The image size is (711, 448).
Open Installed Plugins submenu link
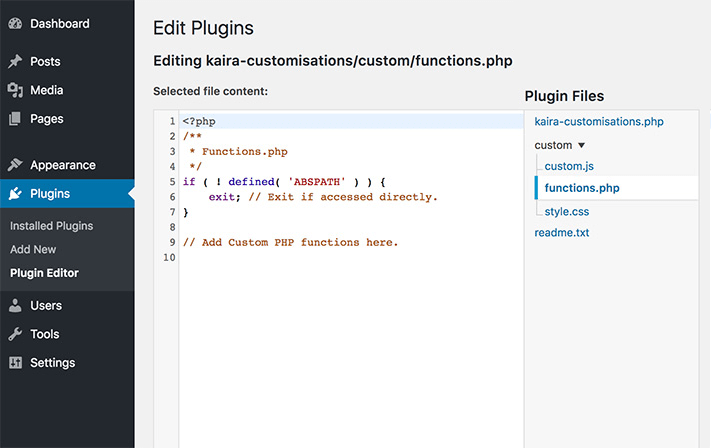point(51,226)
